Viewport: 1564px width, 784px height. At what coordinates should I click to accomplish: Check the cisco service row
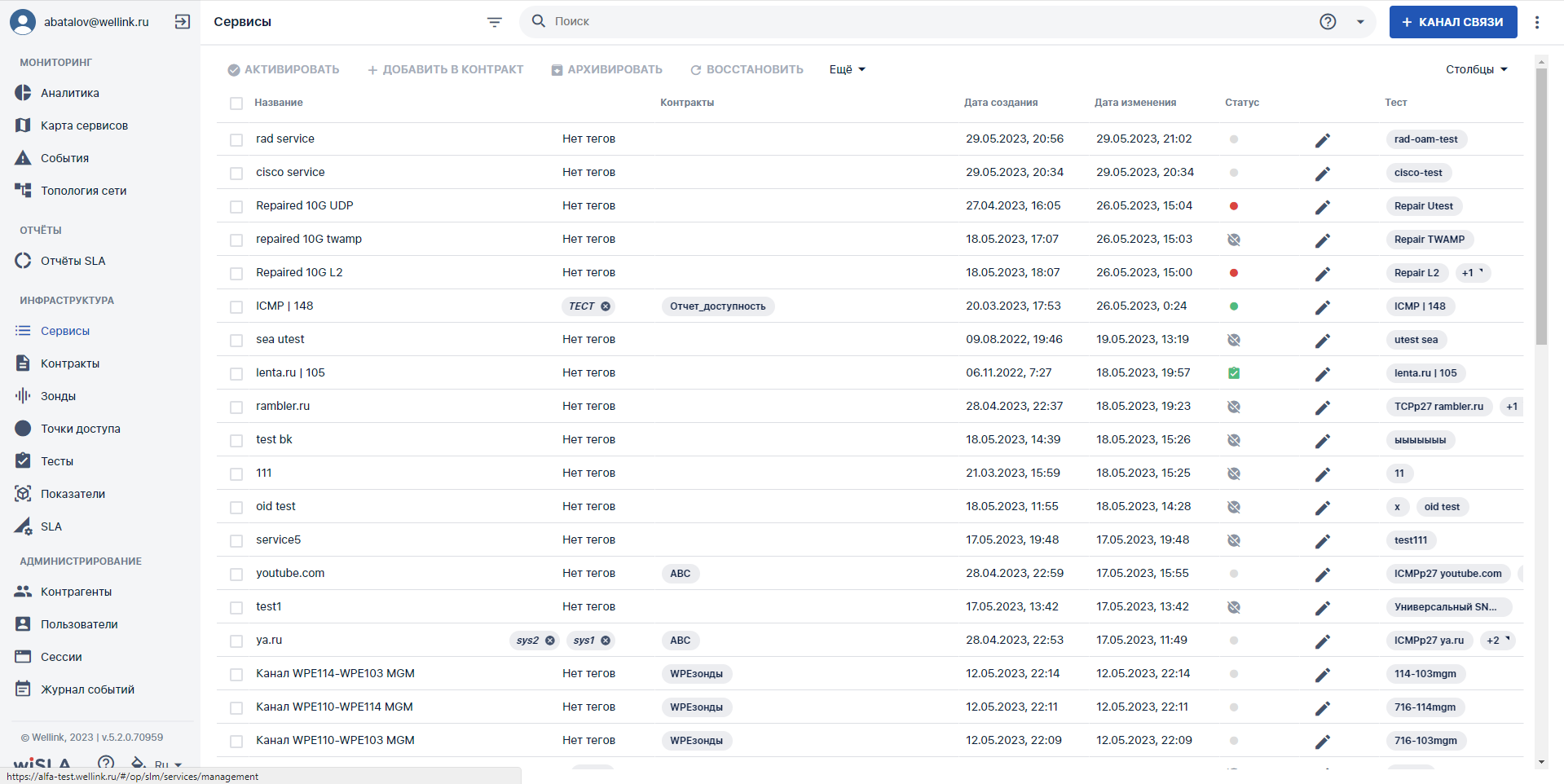pyautogui.click(x=236, y=174)
